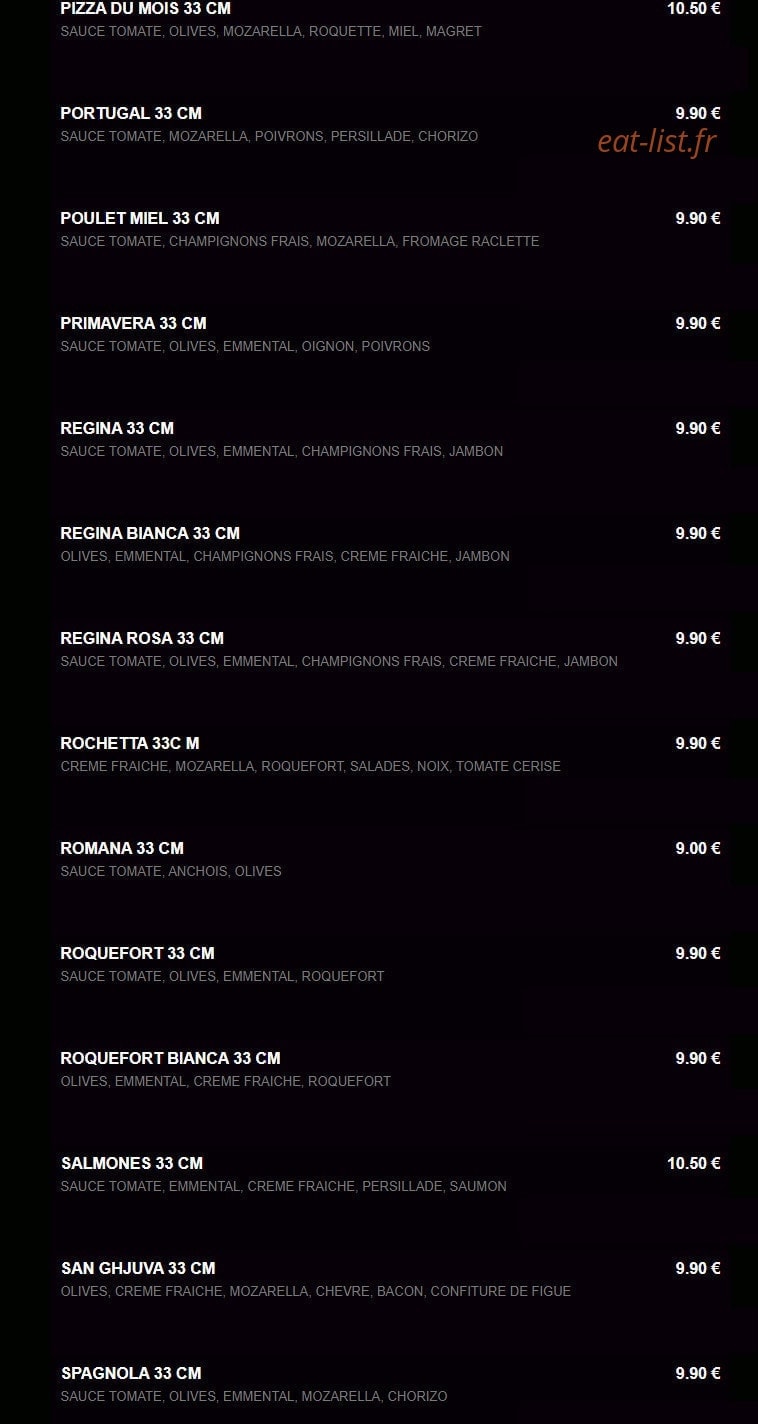The image size is (758, 1424).
Task: Select the San Ghjuva 33 cm pizza
Action: (138, 1268)
